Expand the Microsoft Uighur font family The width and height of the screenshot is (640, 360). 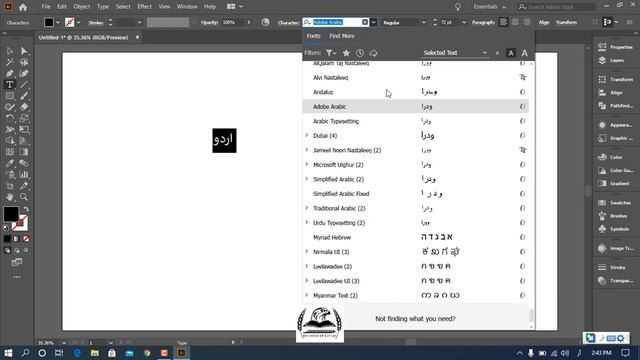click(x=307, y=164)
